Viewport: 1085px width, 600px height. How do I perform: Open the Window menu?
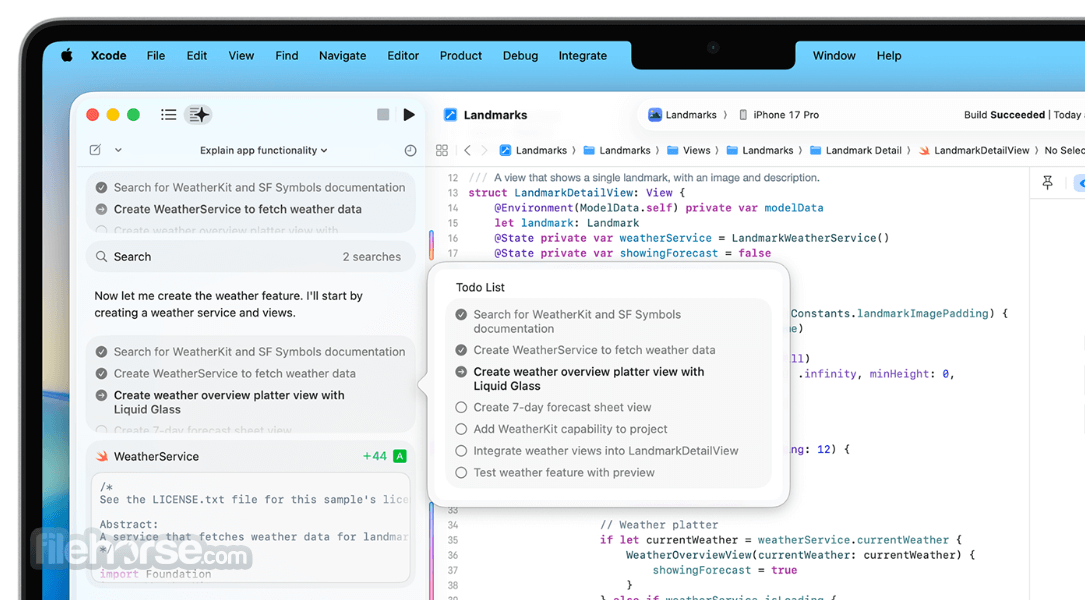pos(834,55)
